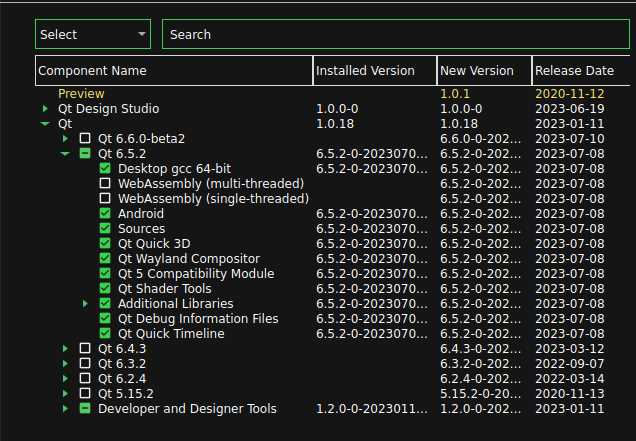Check the Qt 6.6.0-beta2 checkbox
The image size is (636, 441).
pos(85,138)
